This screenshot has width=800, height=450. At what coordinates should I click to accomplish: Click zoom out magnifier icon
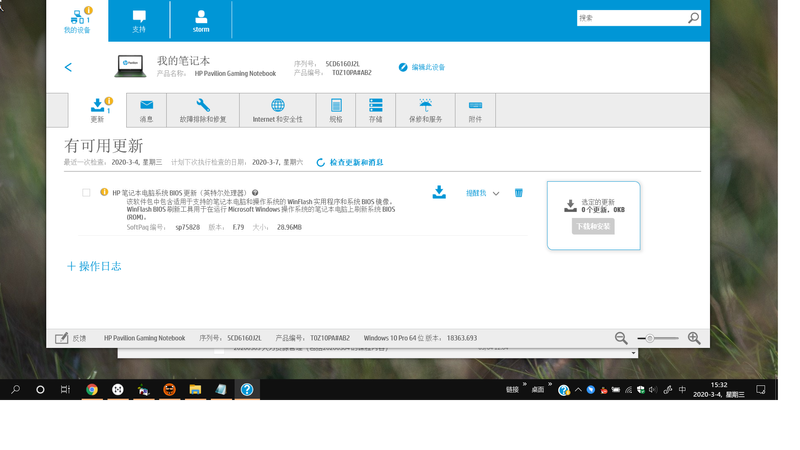(621, 338)
